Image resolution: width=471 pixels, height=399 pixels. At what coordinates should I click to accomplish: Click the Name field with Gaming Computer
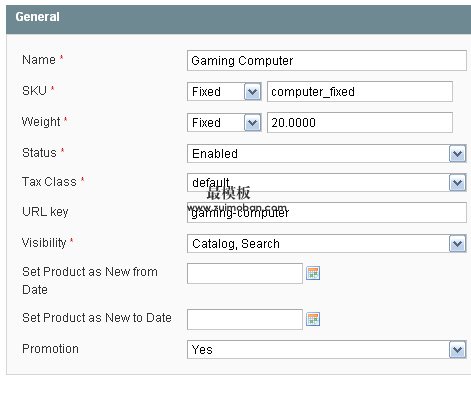tap(327, 61)
